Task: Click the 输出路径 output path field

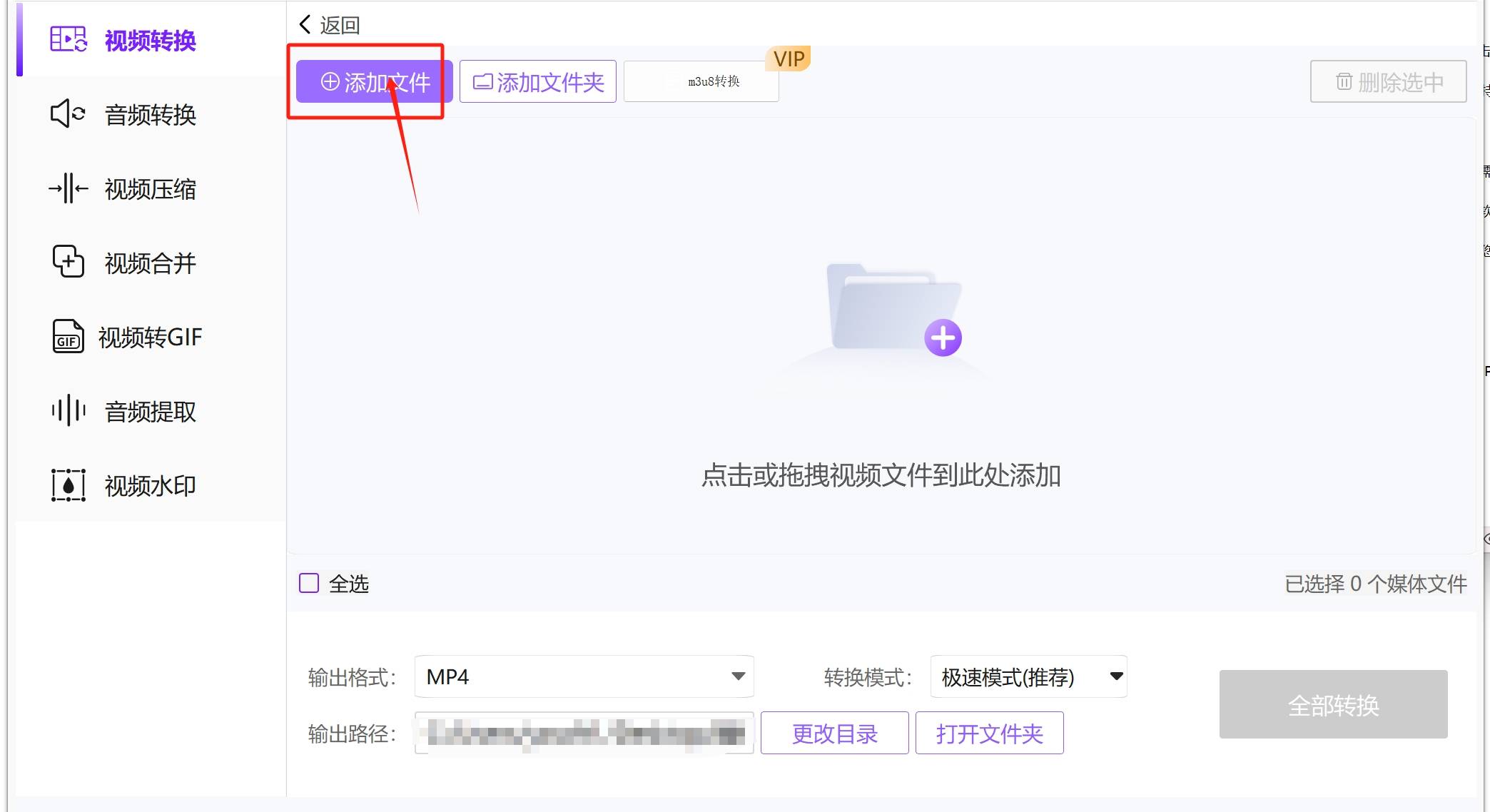Action: click(x=583, y=733)
